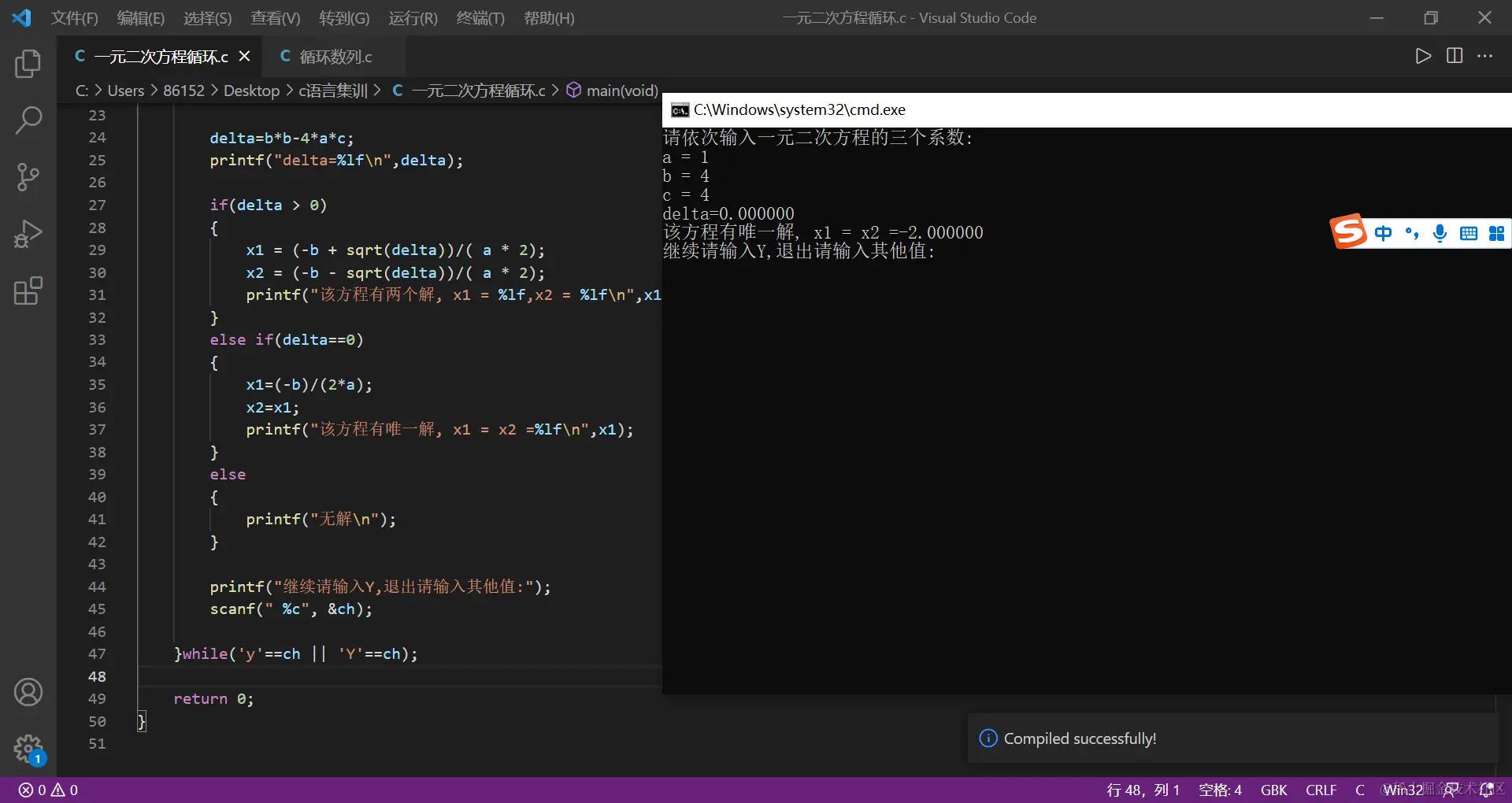Open the 查看(V) menu
This screenshot has width=1512, height=803.
pyautogui.click(x=275, y=18)
